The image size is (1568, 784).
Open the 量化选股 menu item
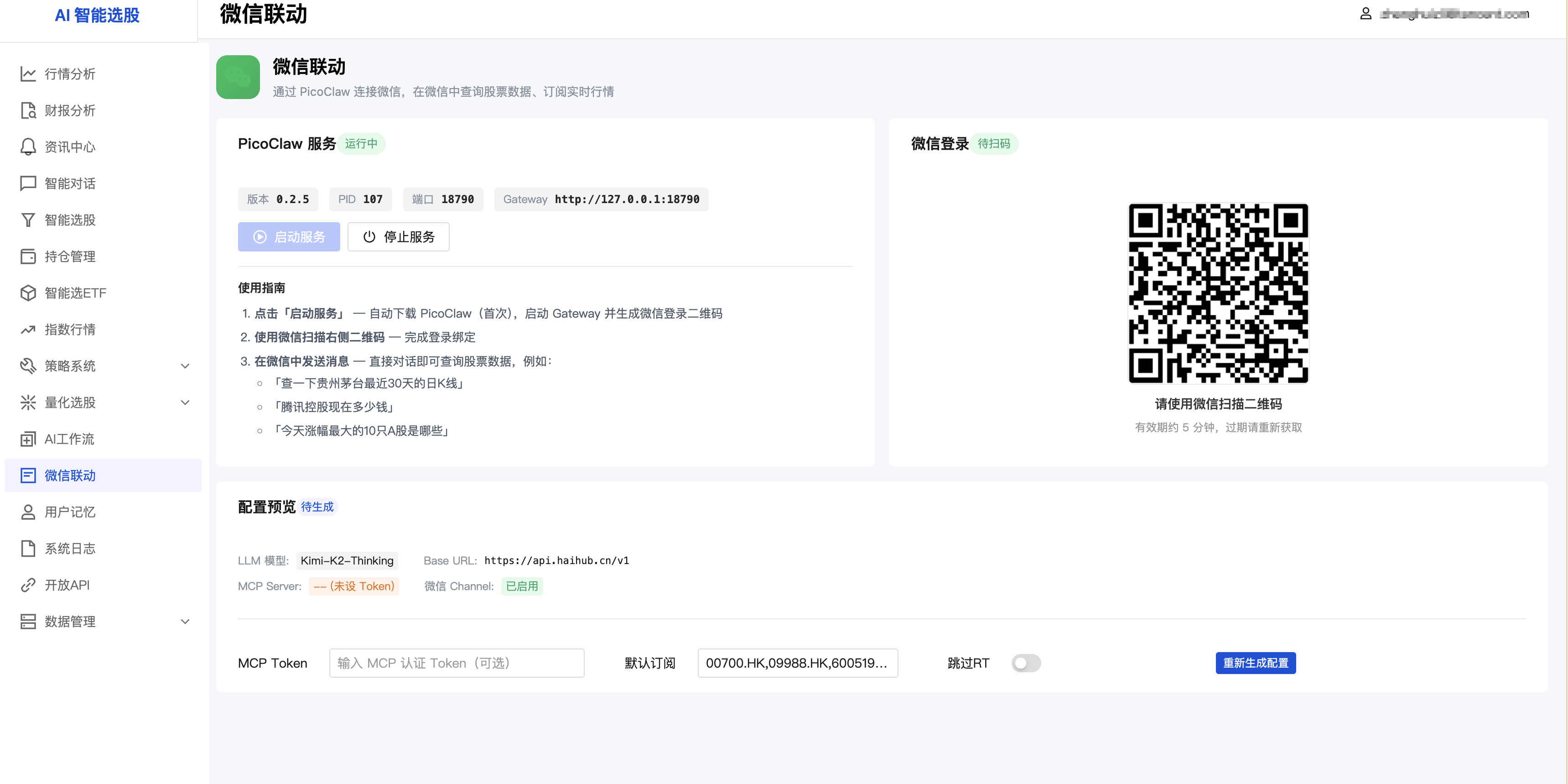(x=103, y=402)
